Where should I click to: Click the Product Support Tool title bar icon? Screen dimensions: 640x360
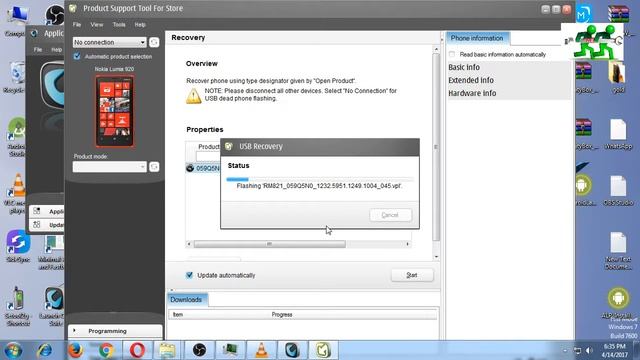(x=73, y=8)
